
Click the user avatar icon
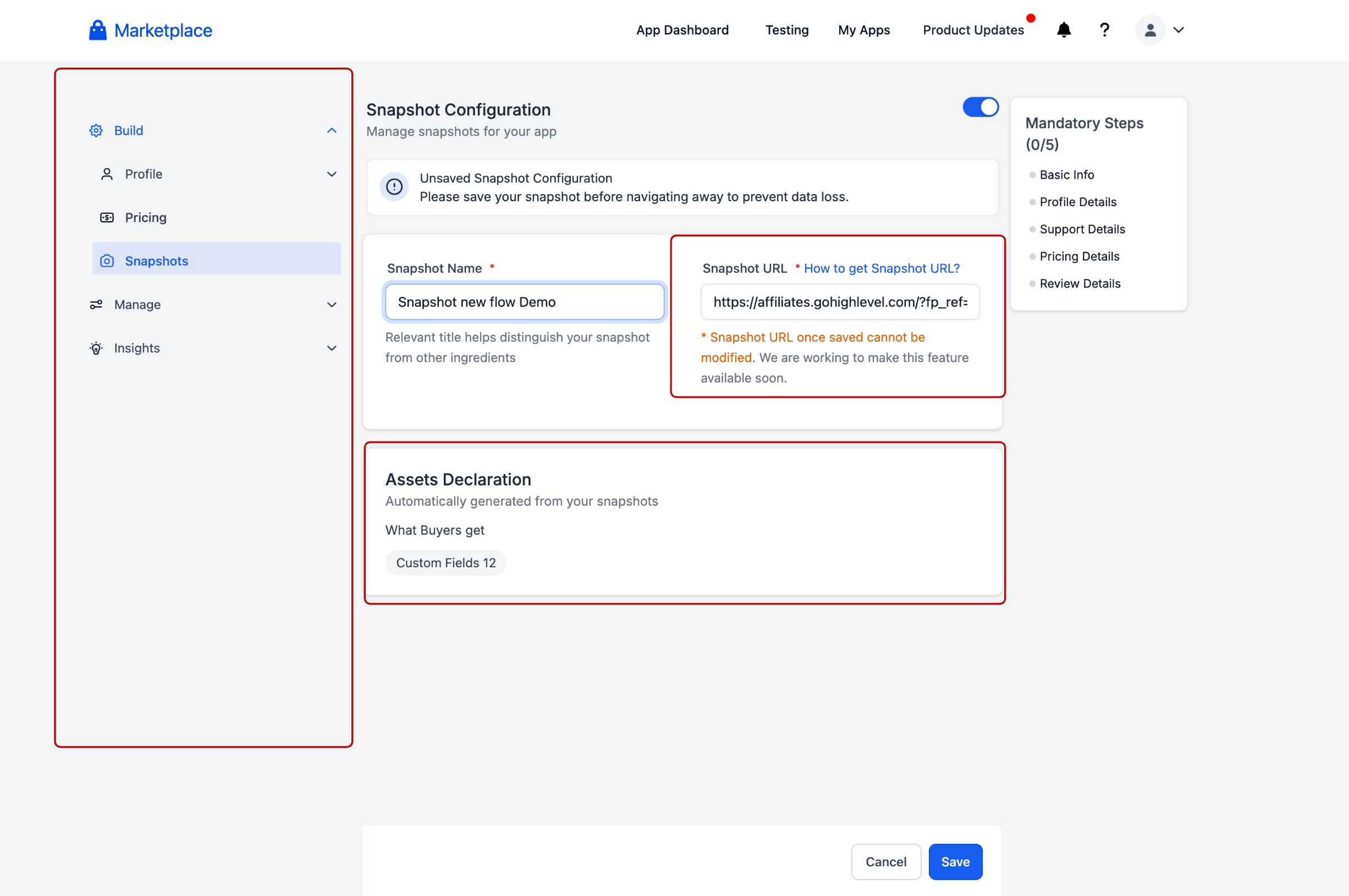[1150, 30]
